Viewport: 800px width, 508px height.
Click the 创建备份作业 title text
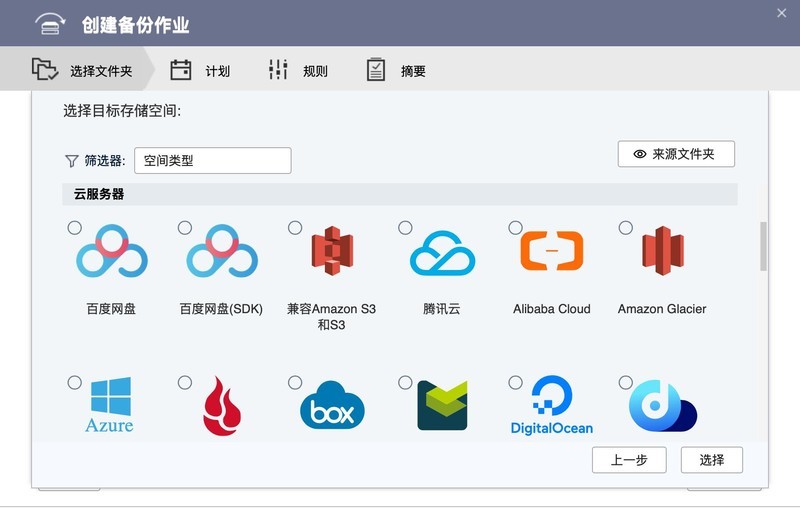pyautogui.click(x=136, y=24)
